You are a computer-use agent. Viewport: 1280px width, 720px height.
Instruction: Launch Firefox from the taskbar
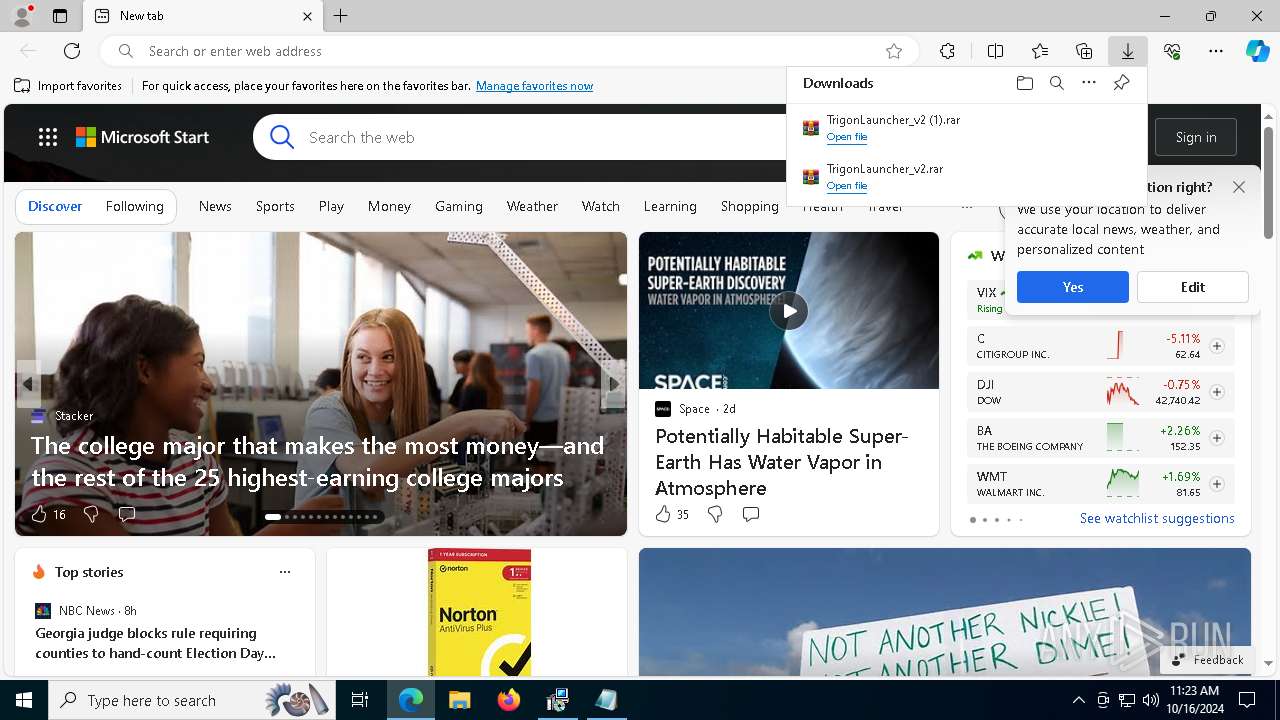(509, 700)
